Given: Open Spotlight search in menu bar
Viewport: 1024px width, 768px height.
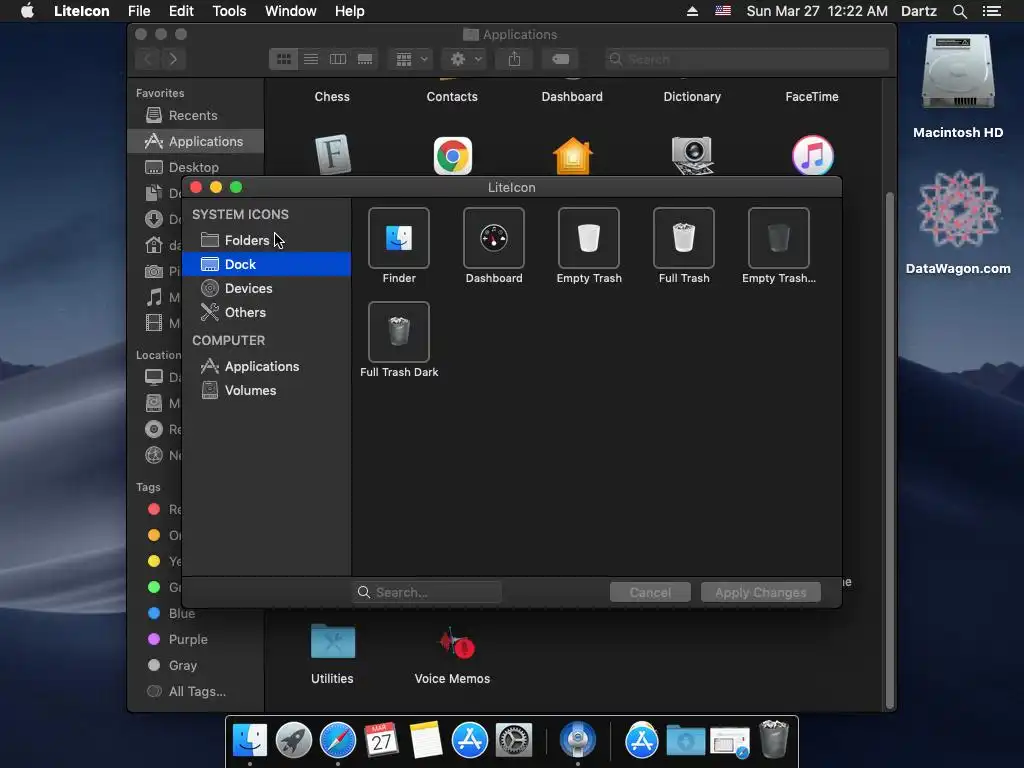Looking at the screenshot, I should click(959, 11).
